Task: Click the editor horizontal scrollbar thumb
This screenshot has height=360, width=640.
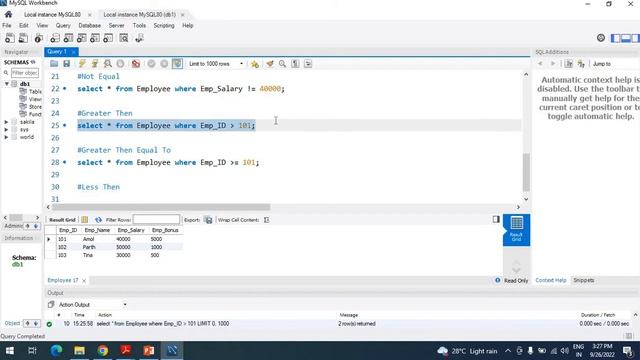Action: [x=161, y=207]
